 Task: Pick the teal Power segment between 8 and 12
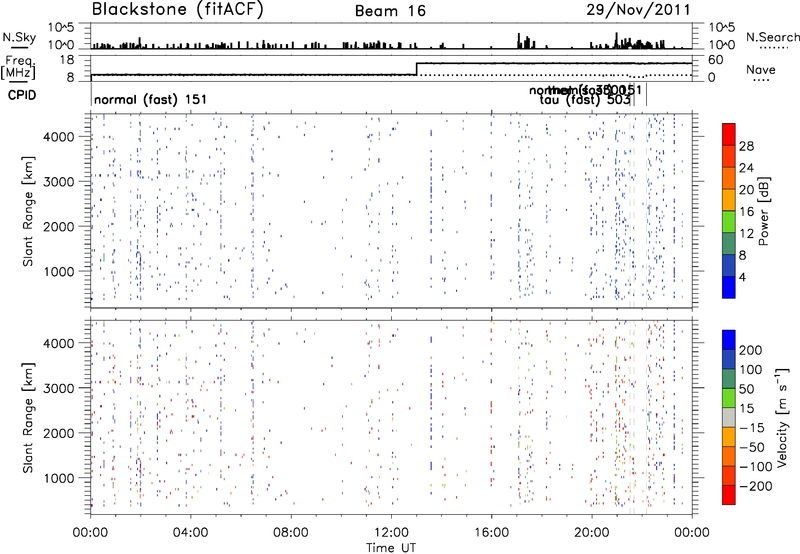729,243
